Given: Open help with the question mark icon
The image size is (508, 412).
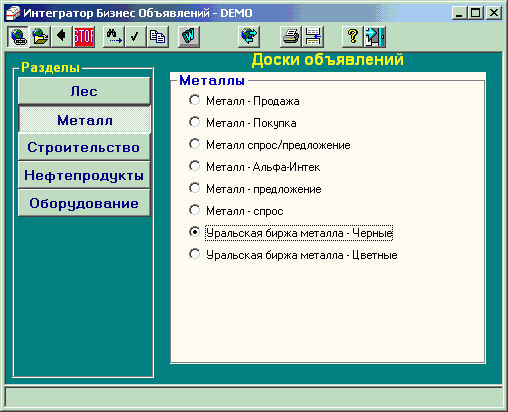Looking at the screenshot, I should 353,36.
